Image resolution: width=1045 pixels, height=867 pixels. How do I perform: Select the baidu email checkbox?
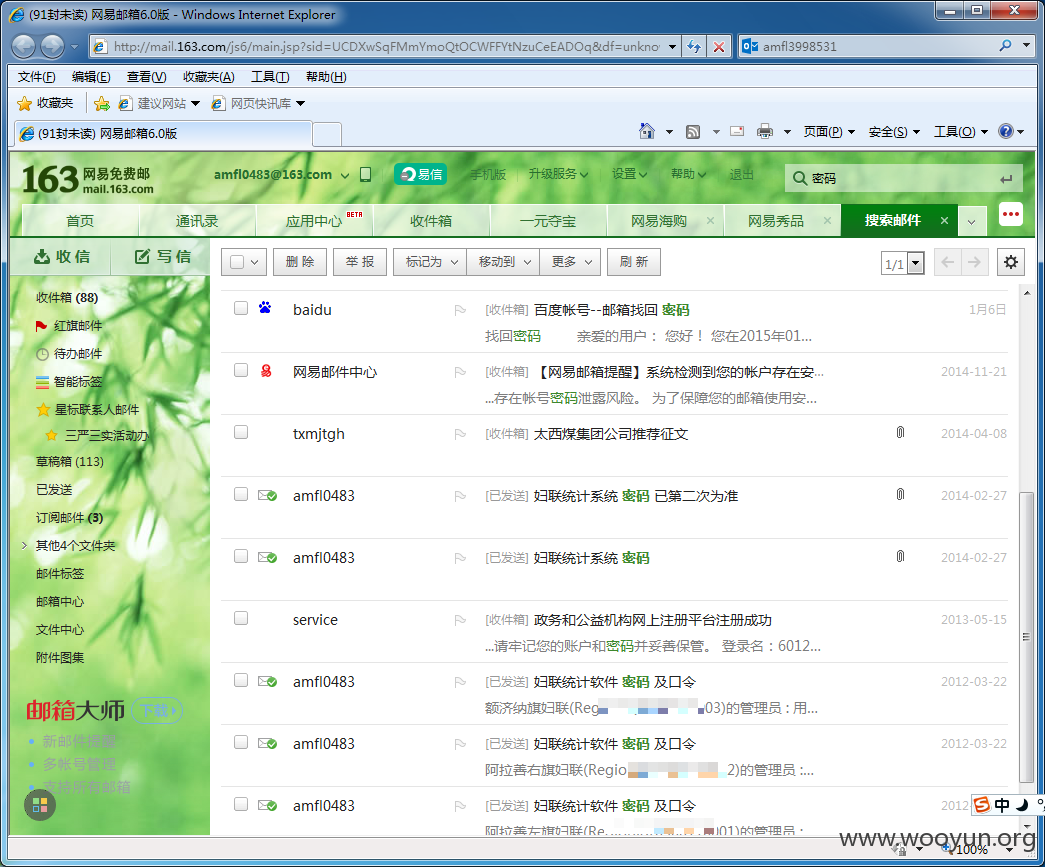[x=241, y=308]
